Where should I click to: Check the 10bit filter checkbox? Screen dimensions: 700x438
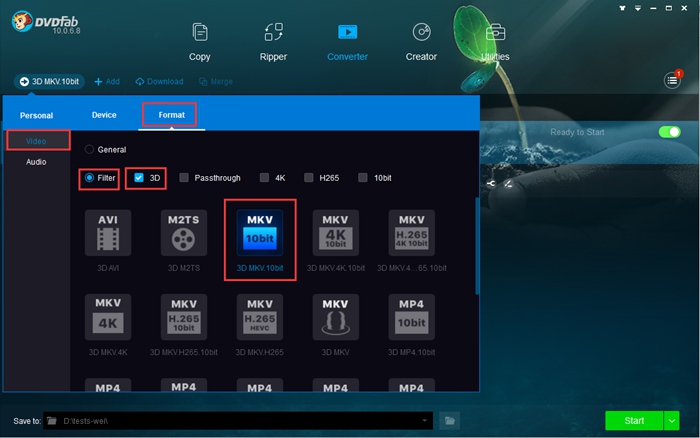tap(362, 178)
